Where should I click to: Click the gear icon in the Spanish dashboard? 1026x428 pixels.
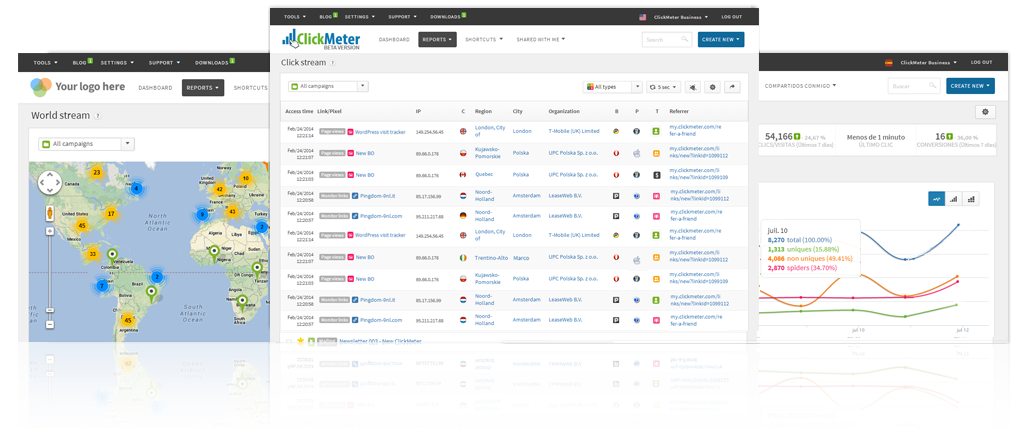point(986,112)
